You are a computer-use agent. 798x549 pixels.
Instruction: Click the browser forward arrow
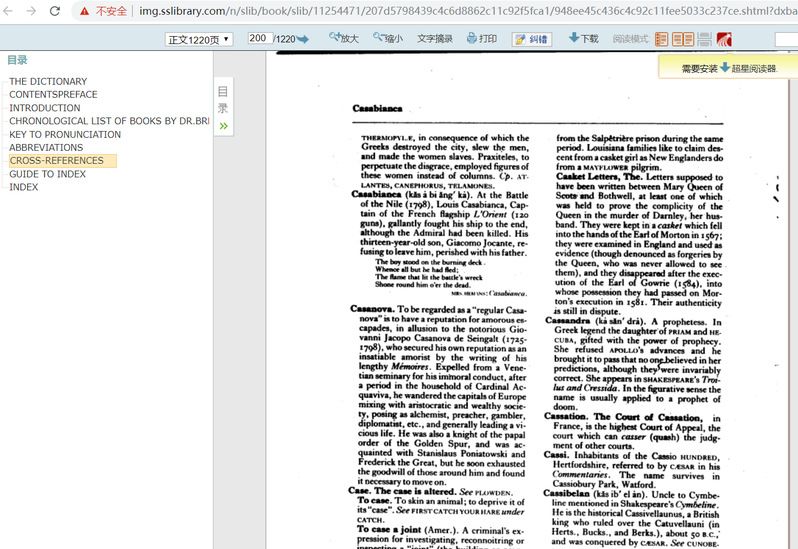(30, 11)
